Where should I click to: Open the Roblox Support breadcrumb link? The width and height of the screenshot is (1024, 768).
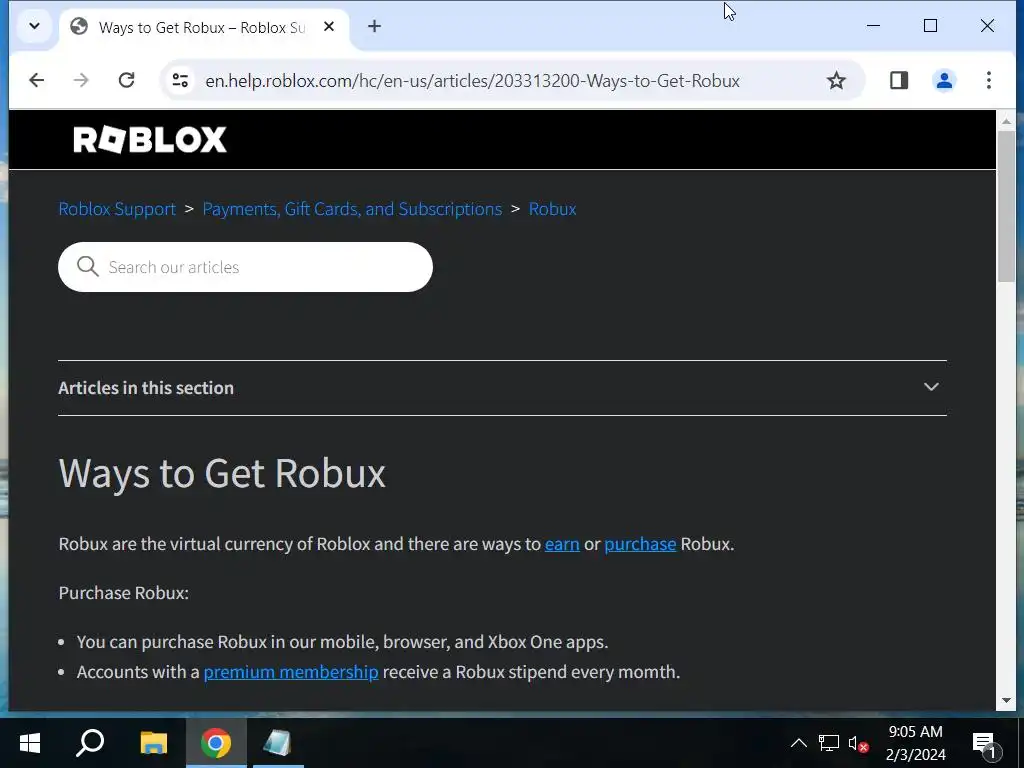click(117, 209)
